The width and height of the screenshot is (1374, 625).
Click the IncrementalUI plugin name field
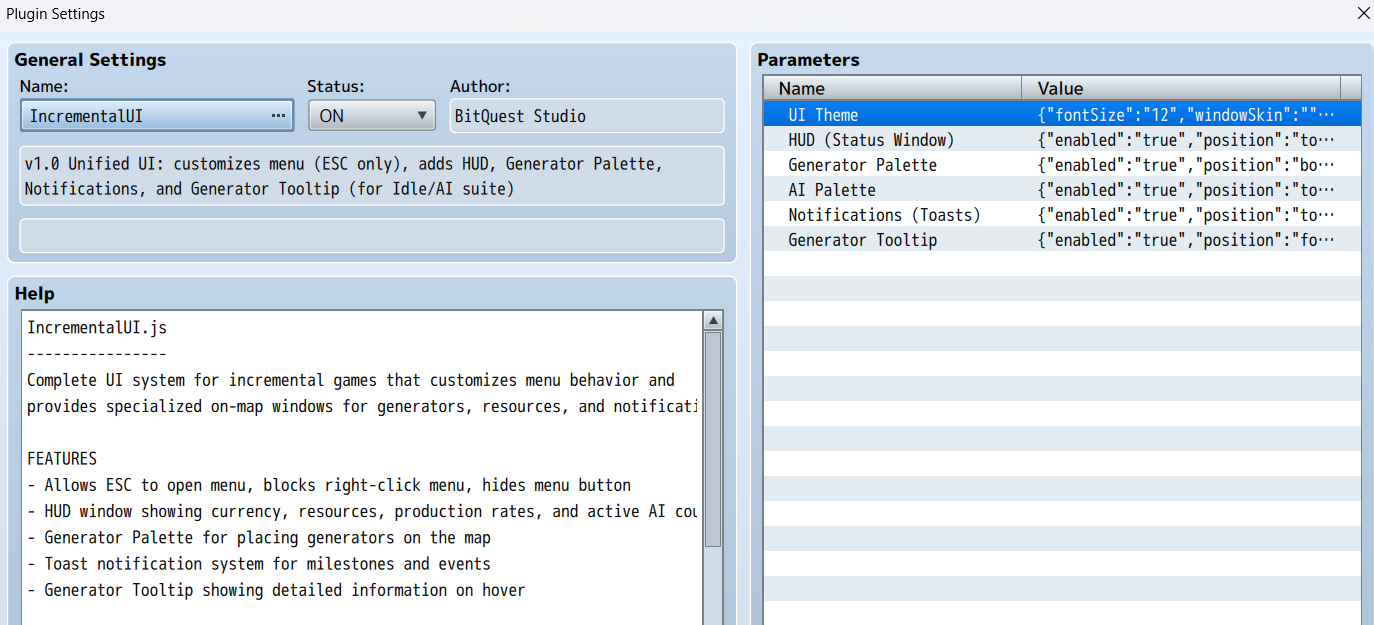(145, 116)
